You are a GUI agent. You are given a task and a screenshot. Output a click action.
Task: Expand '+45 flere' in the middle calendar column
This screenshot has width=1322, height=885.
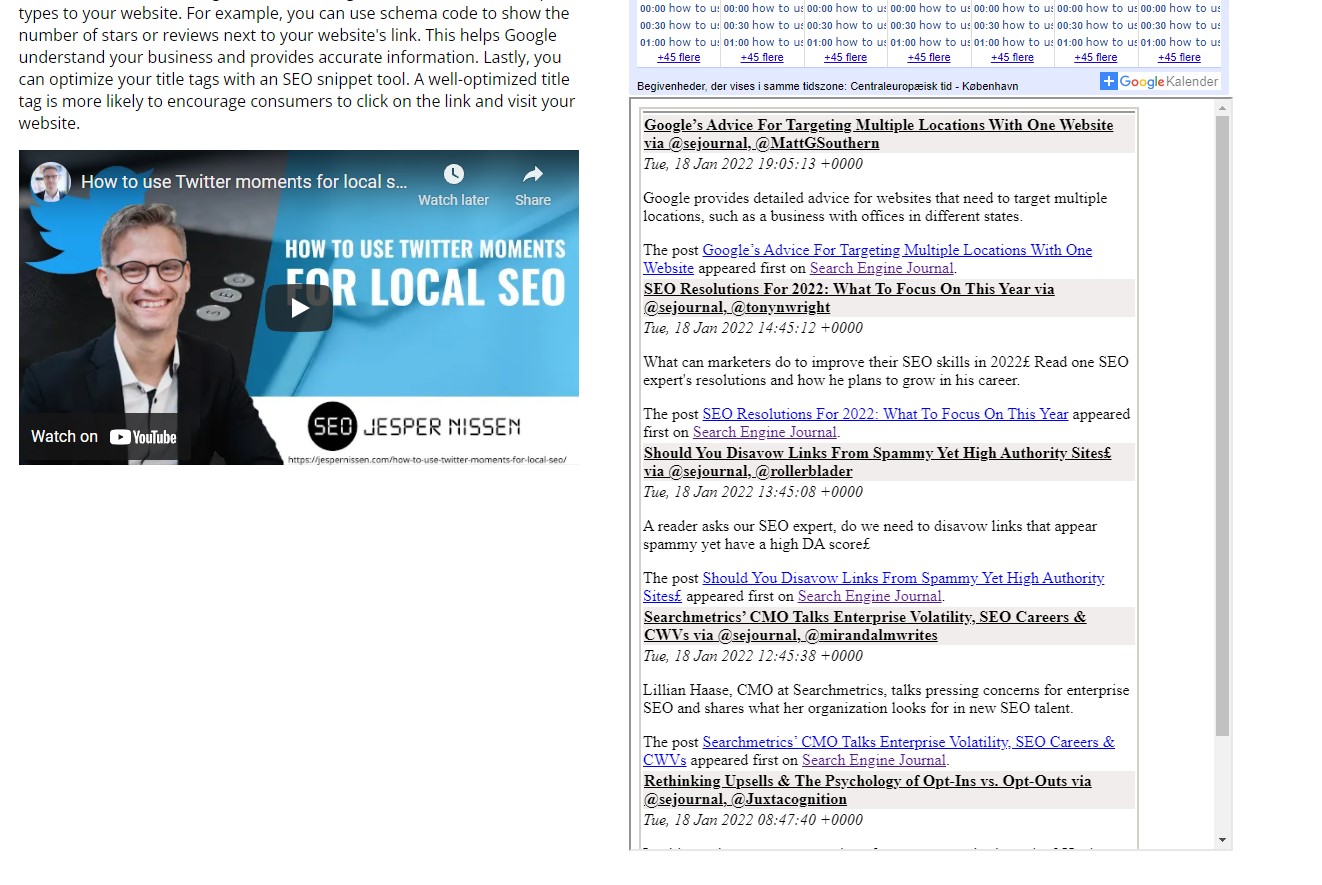pos(929,57)
